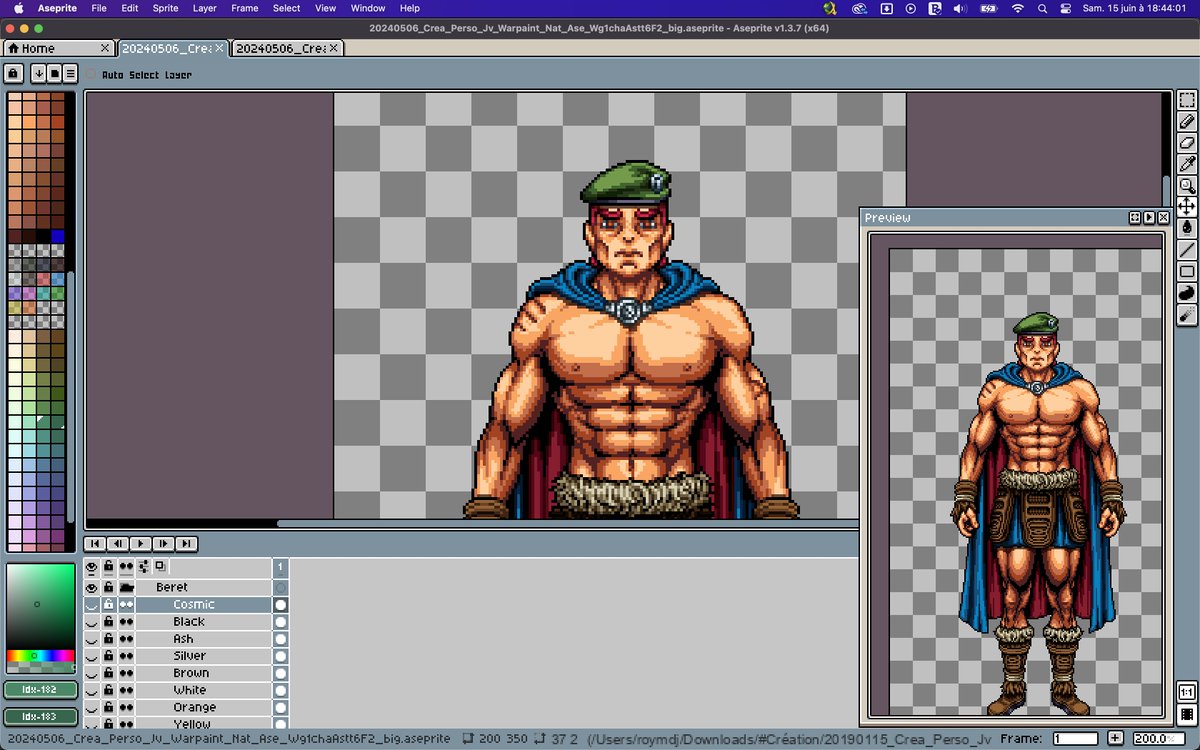1200x750 pixels.
Task: Set zoom to 1:1 button
Action: point(1186,692)
